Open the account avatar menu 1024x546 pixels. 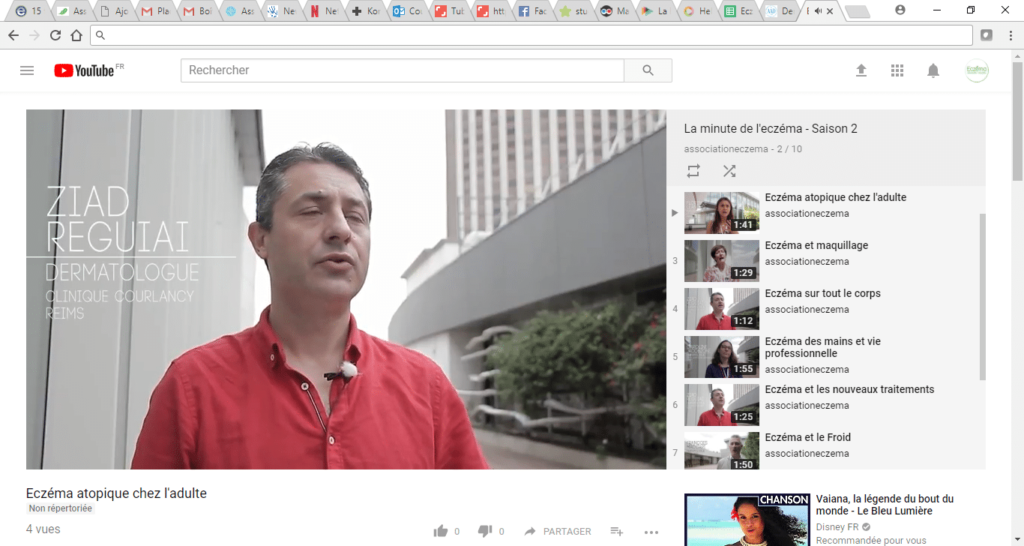(x=976, y=70)
